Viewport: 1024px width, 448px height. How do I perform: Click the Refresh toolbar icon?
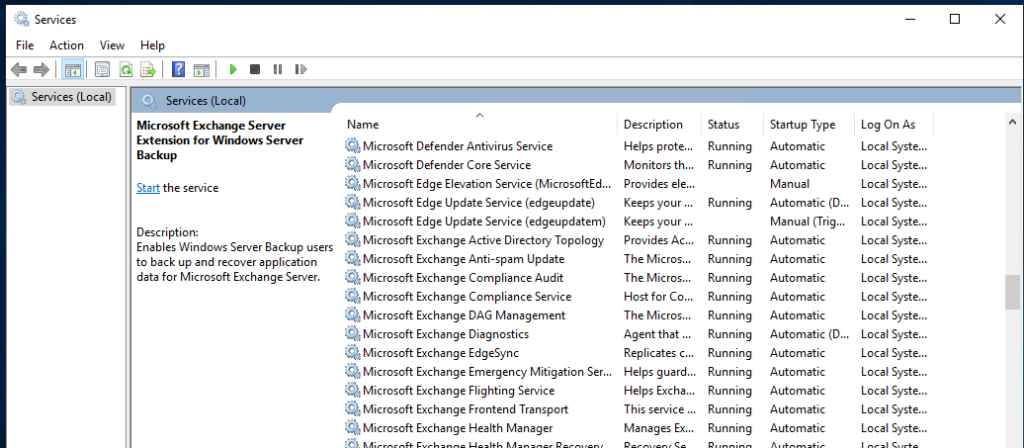point(125,69)
